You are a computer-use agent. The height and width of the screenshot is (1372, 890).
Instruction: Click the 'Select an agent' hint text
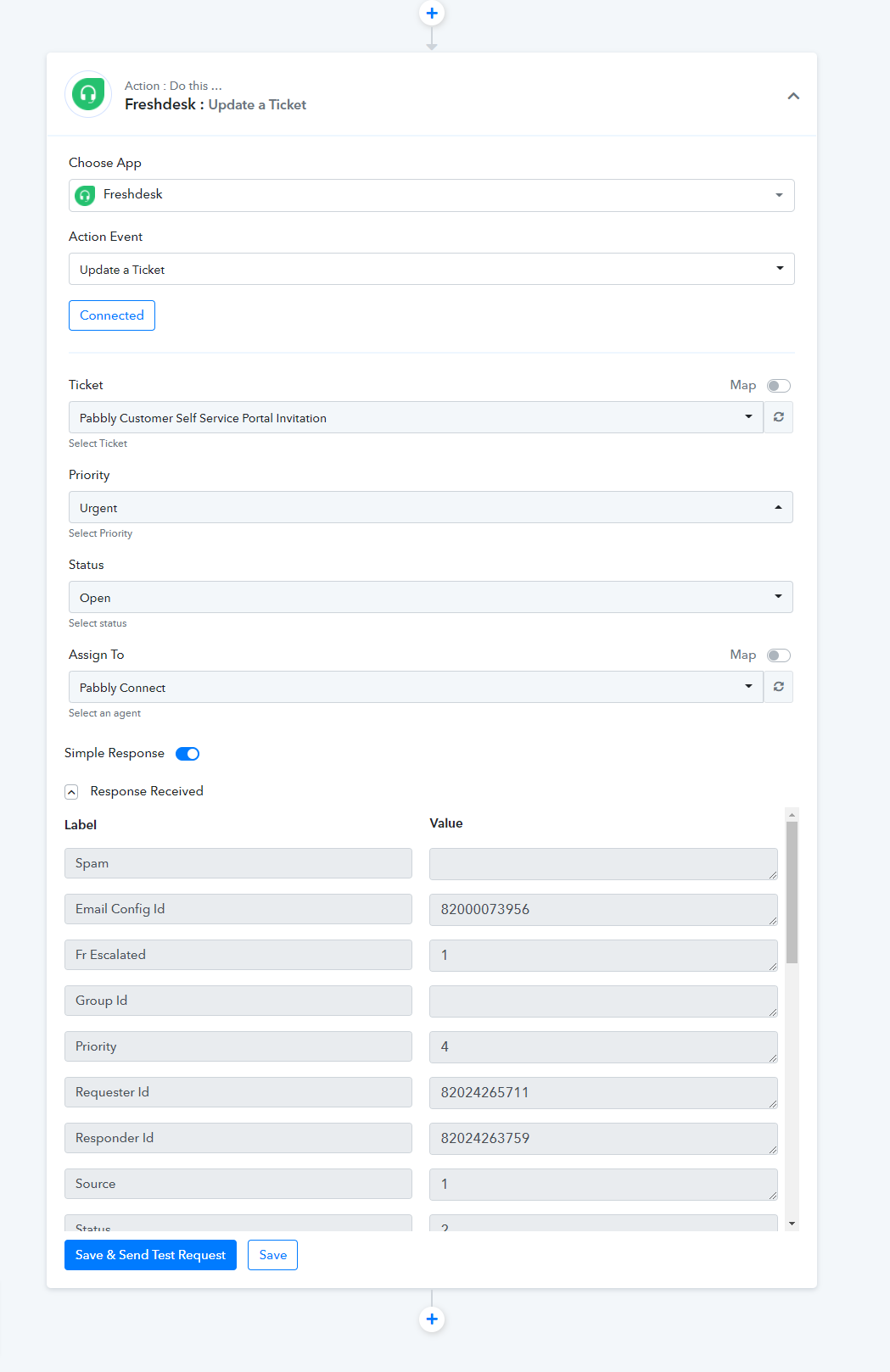[x=104, y=713]
